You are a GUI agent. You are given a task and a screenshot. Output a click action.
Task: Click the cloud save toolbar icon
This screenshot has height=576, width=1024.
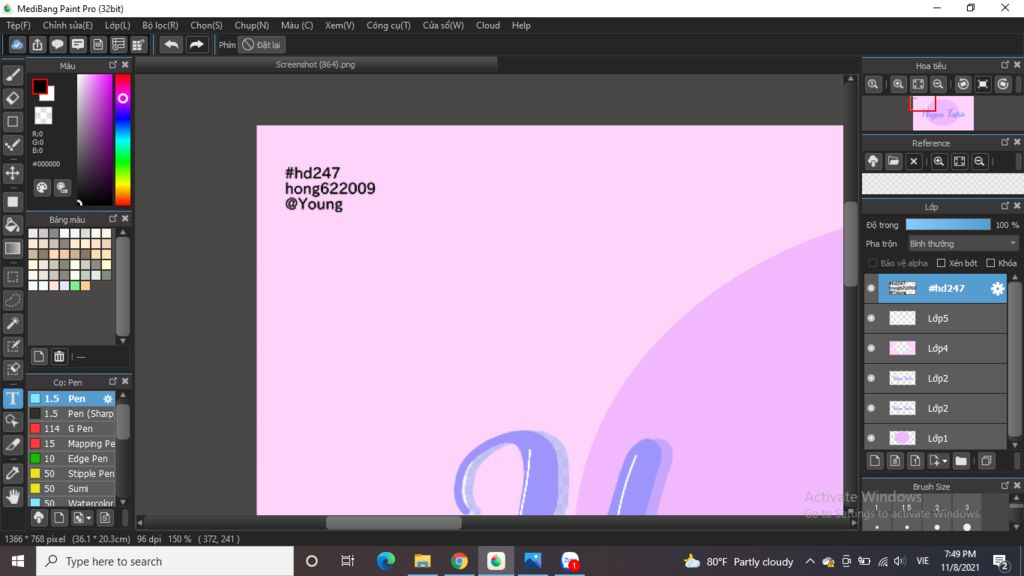tap(17, 44)
